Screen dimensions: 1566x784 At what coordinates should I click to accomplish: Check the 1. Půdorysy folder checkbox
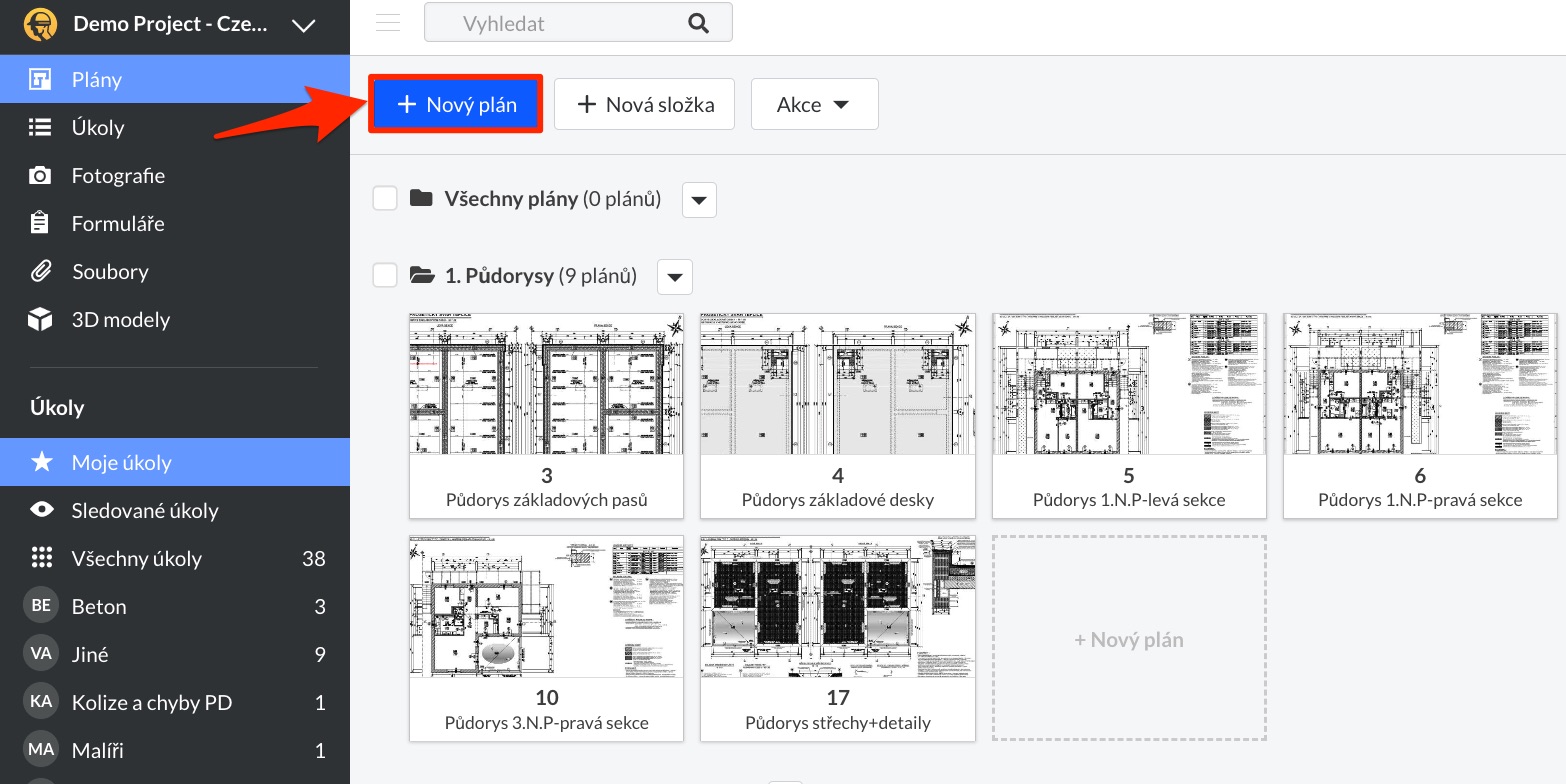point(385,275)
